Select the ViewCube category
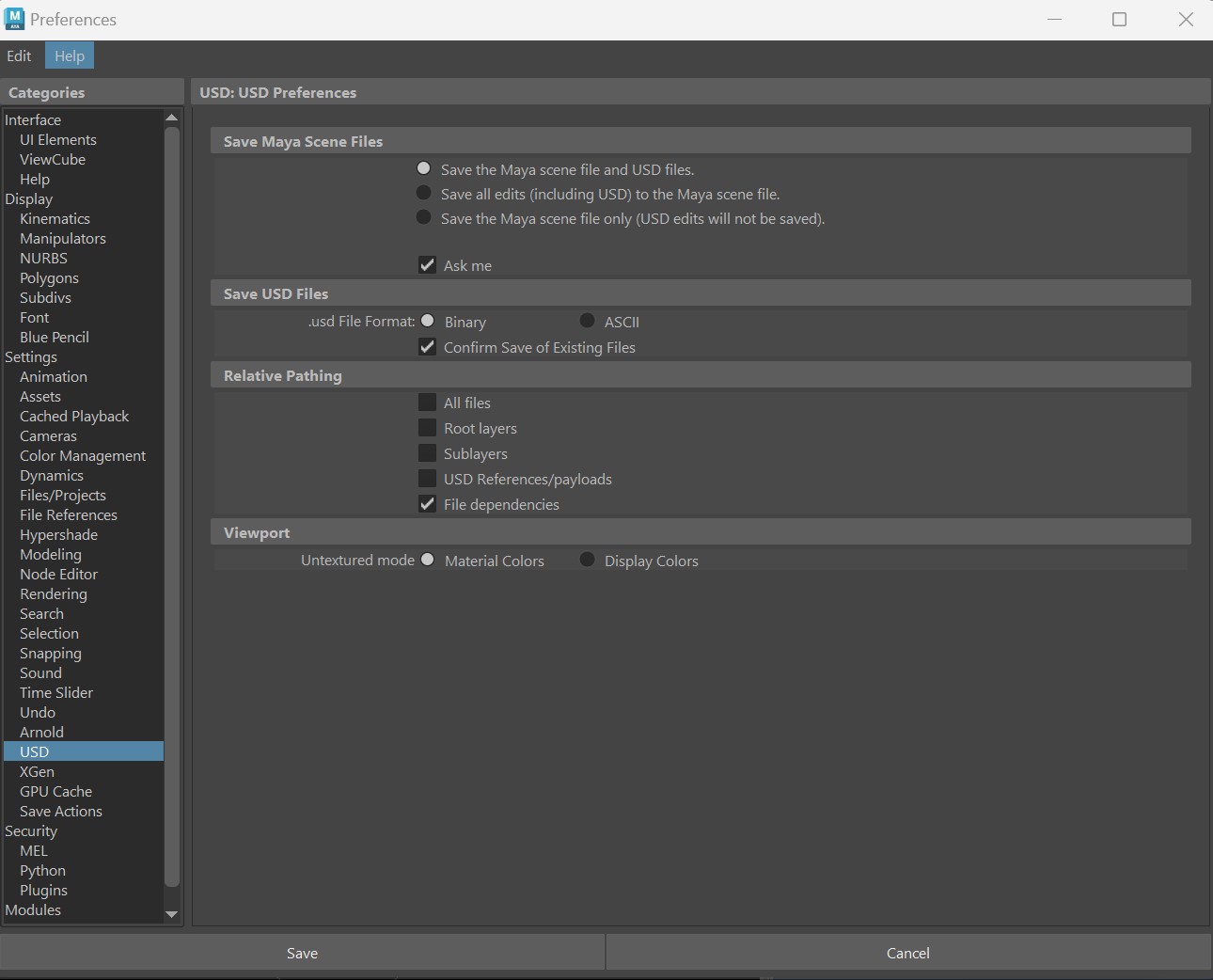Viewport: 1213px width, 980px height. coord(53,159)
